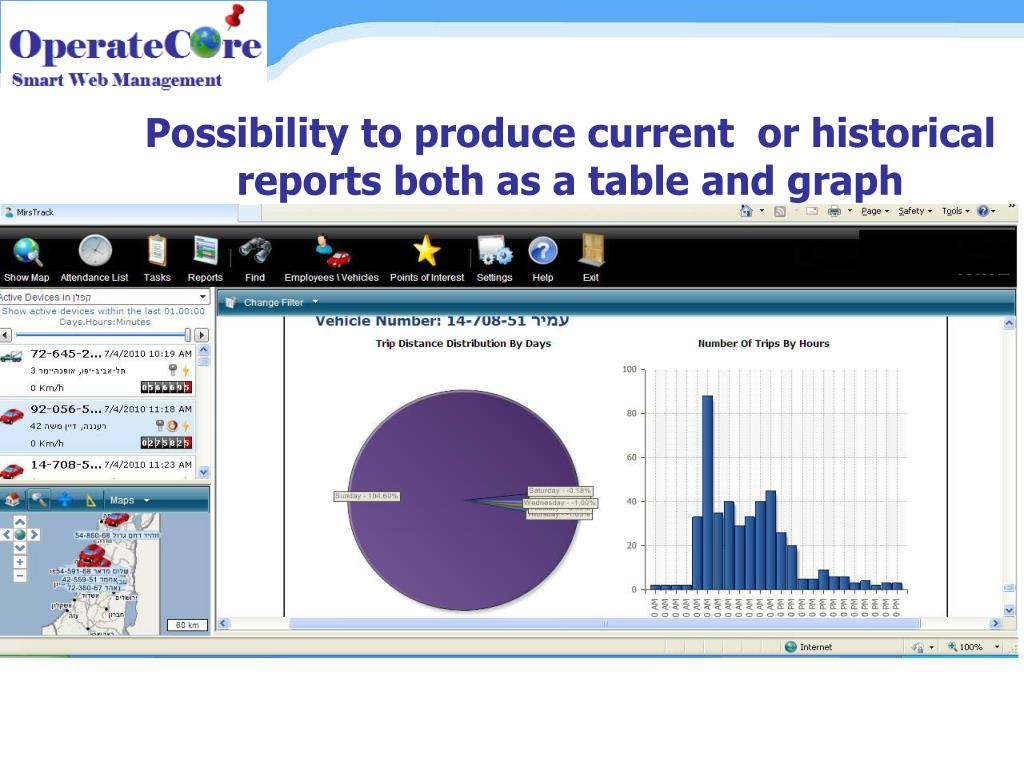Click odometer 0275825 reading

click(166, 443)
